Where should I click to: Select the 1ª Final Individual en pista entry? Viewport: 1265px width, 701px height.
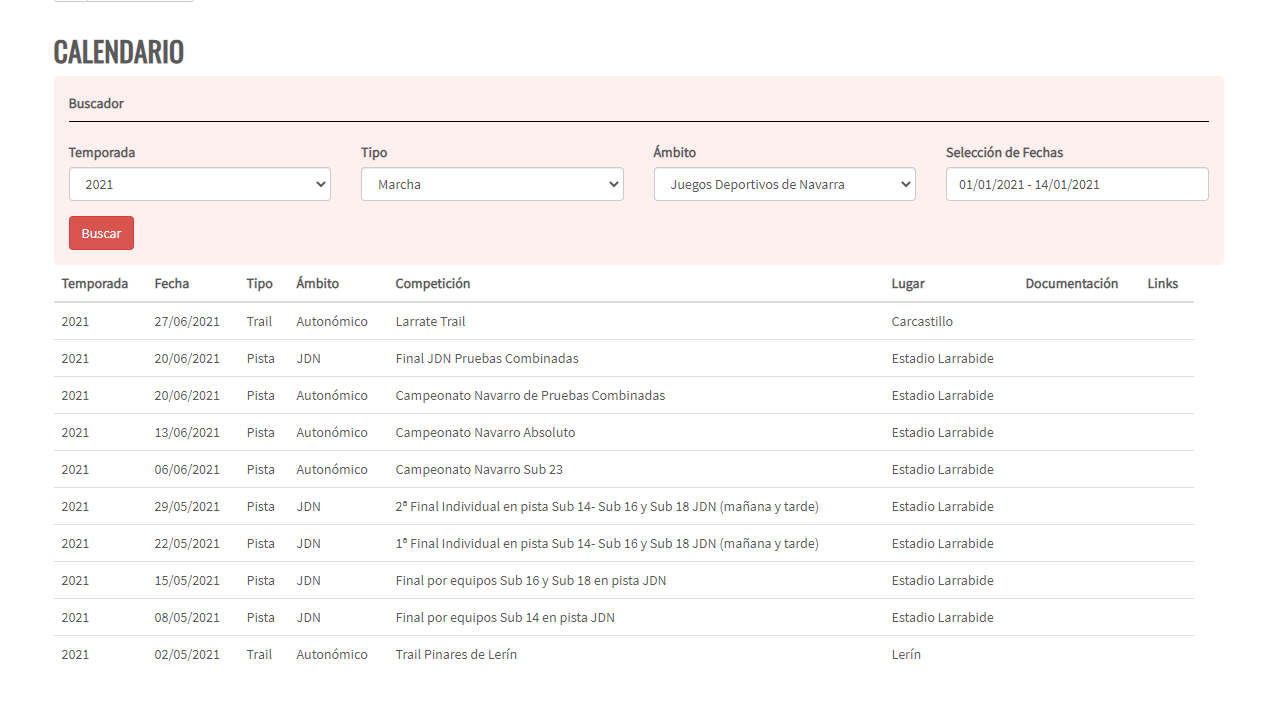606,544
